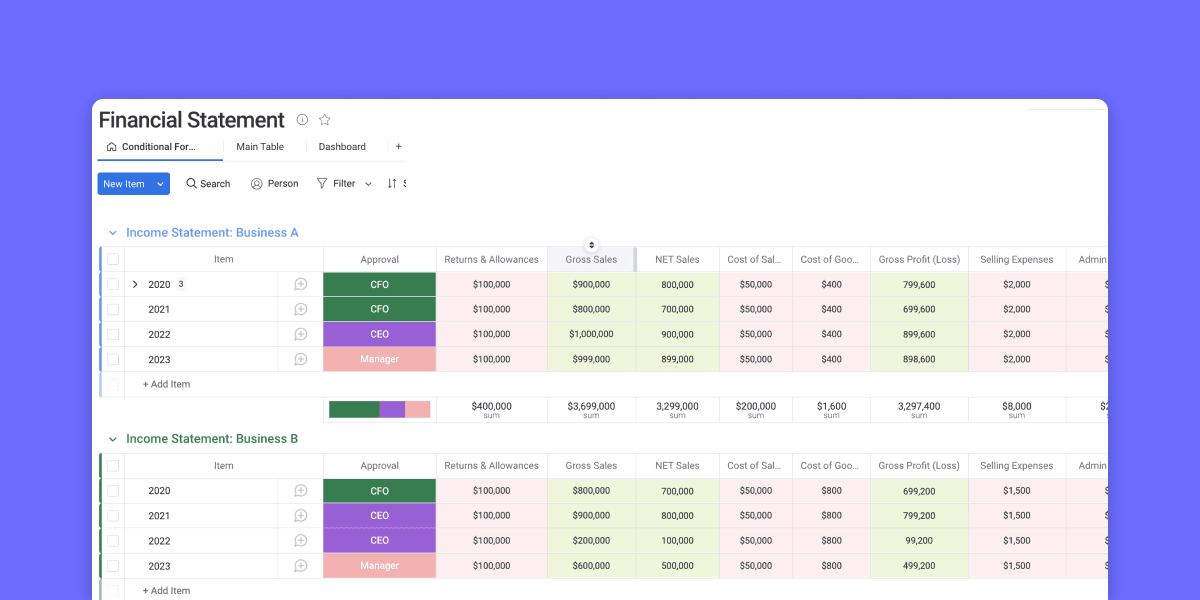
Task: Check the Business A 2023 row checkbox
Action: point(113,359)
